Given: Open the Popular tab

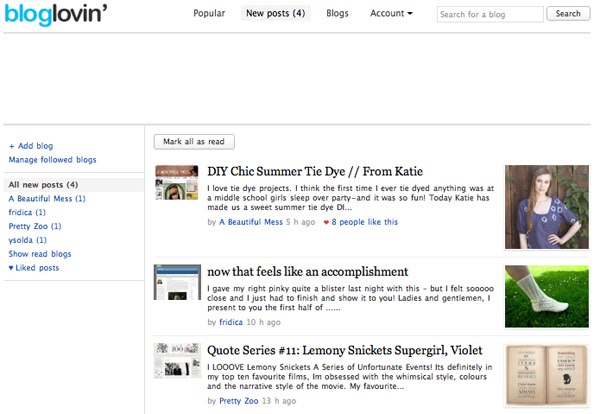Looking at the screenshot, I should (x=209, y=13).
